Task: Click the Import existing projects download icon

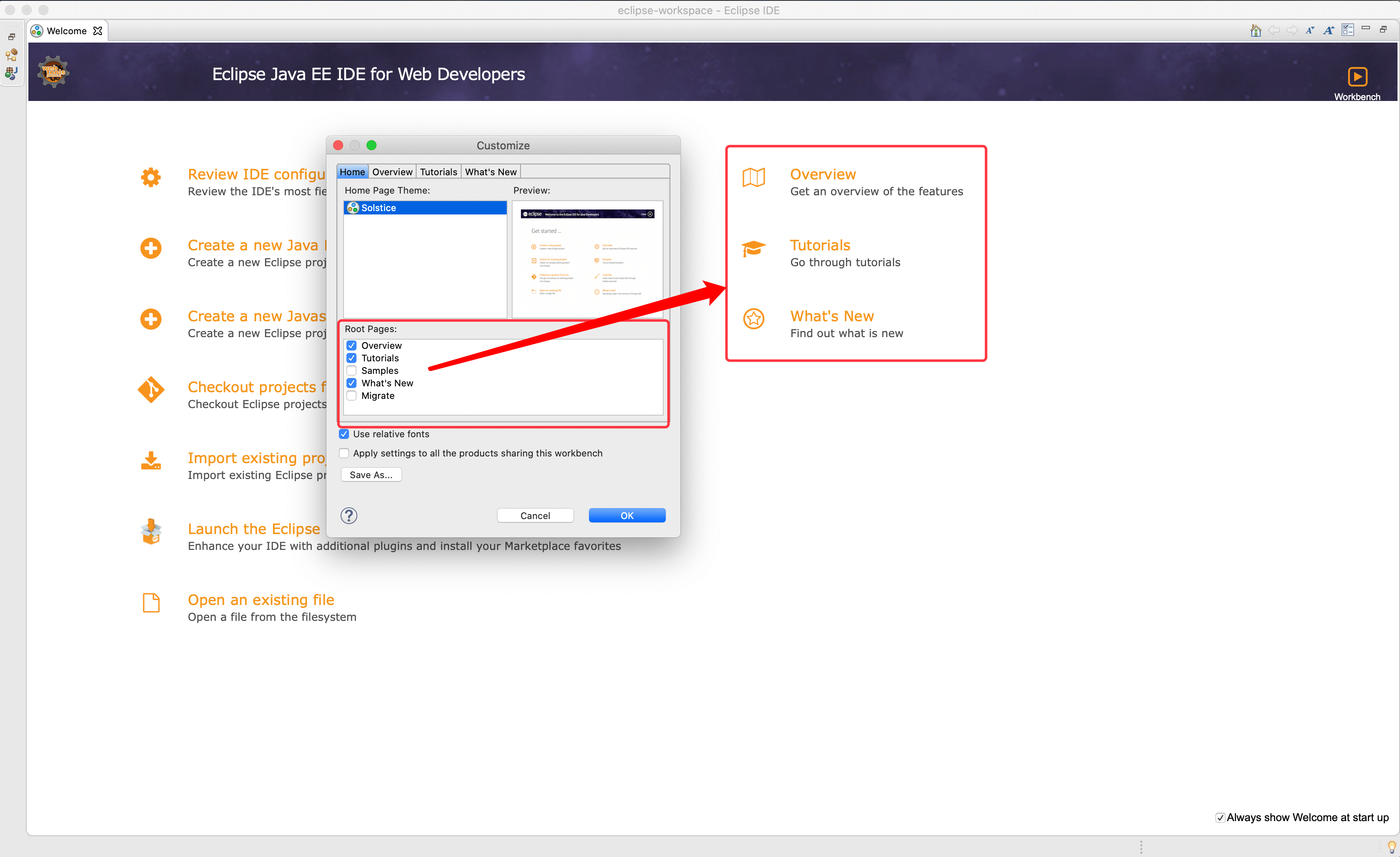Action: click(x=151, y=461)
